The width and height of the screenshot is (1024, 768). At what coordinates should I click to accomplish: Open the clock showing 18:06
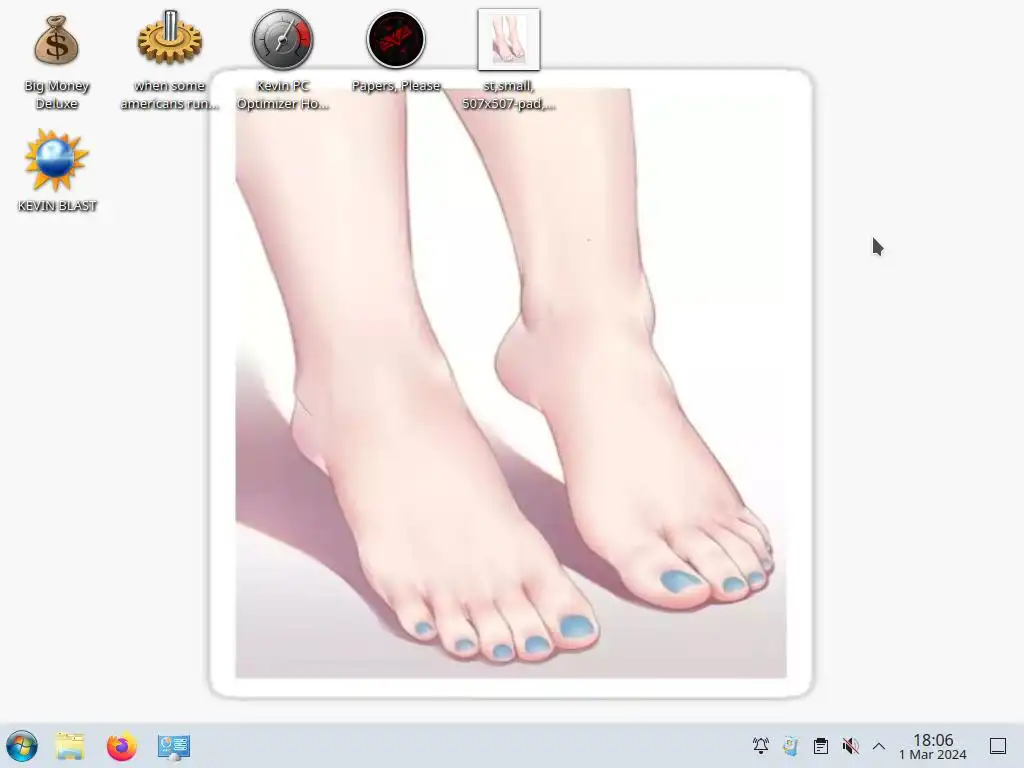click(933, 746)
